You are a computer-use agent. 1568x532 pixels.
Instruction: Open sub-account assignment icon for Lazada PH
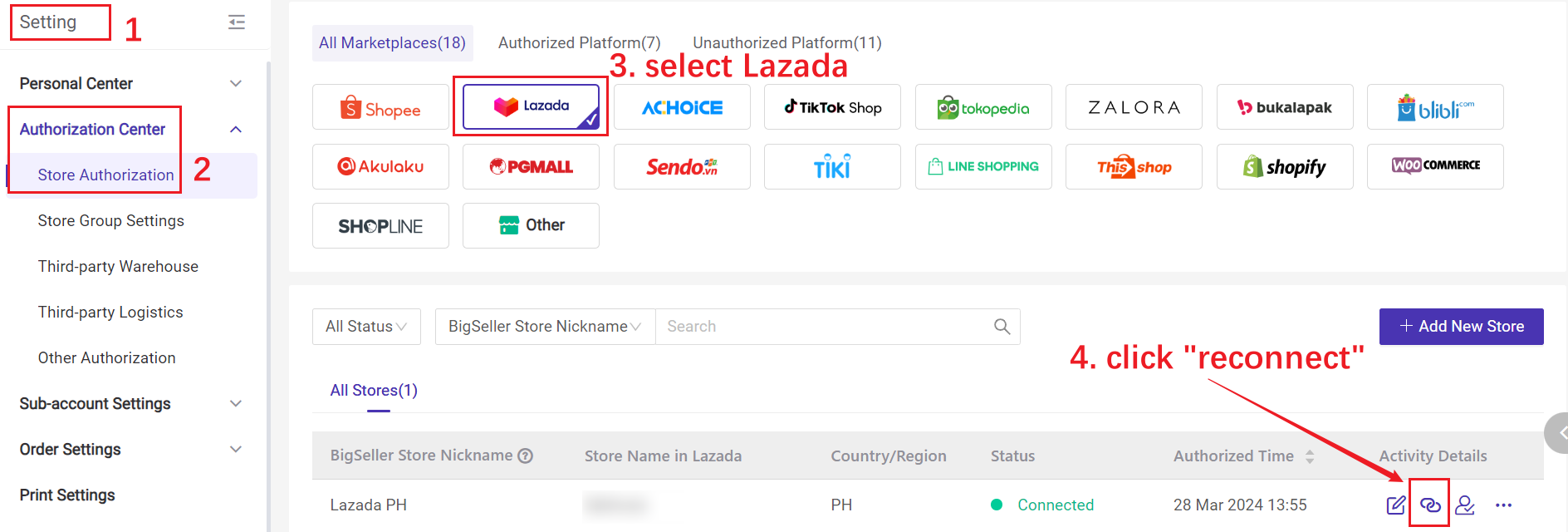click(1465, 505)
